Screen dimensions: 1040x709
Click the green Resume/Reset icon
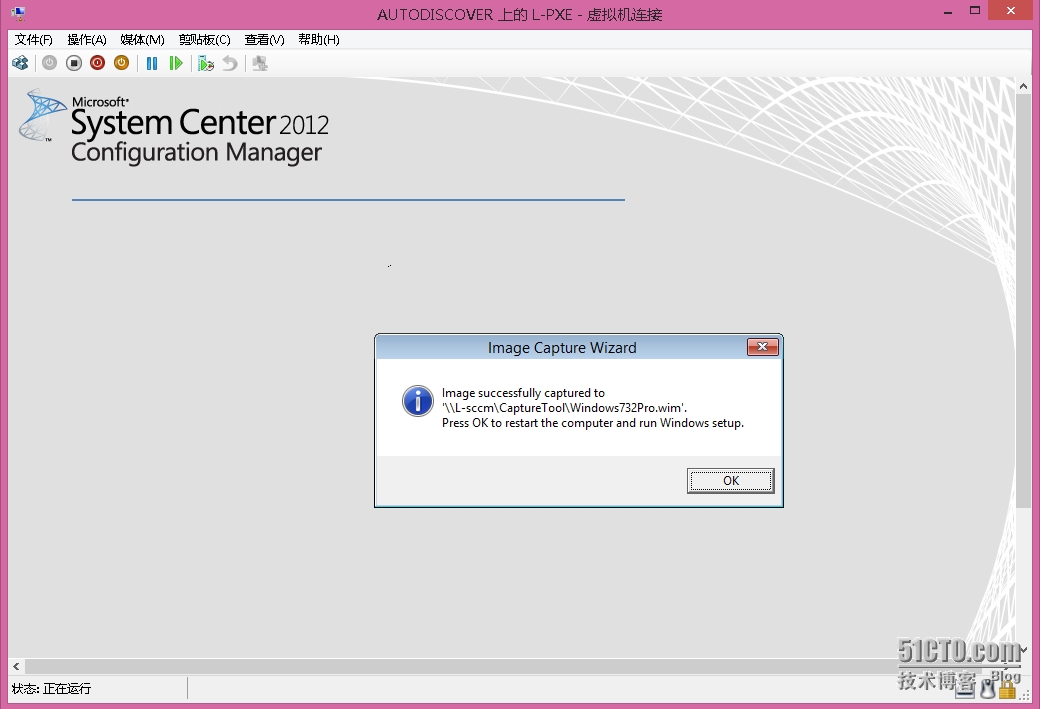176,63
